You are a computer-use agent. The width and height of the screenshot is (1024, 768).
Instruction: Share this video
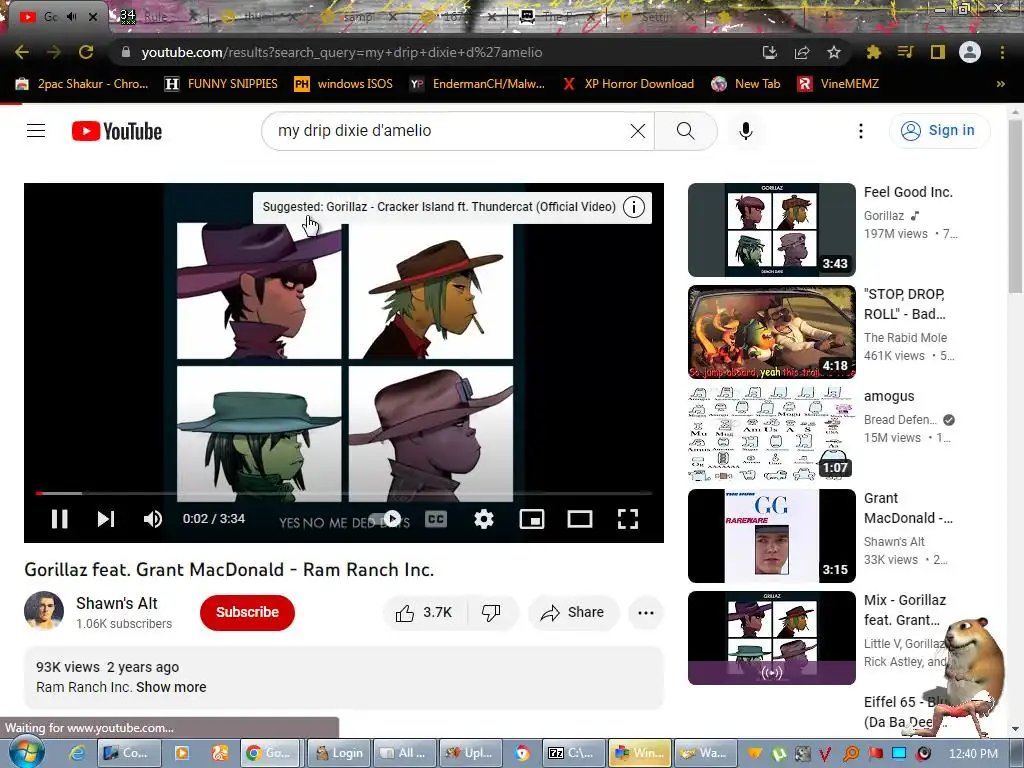coord(573,613)
